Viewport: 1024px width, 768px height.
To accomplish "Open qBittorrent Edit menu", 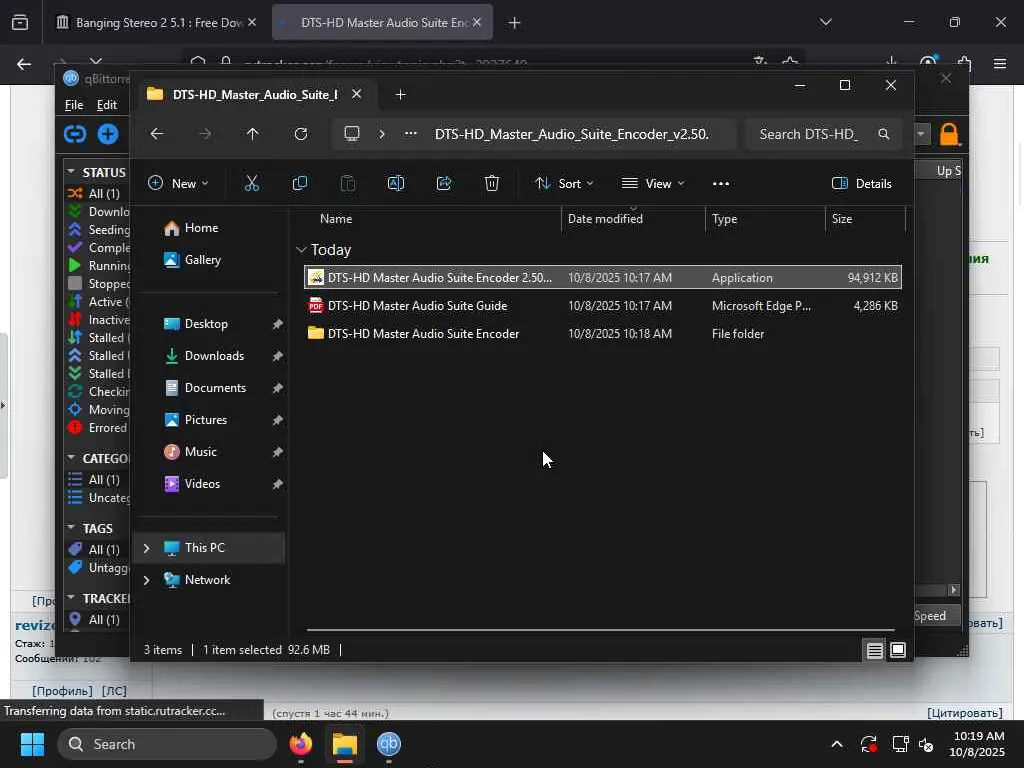I will (106, 104).
